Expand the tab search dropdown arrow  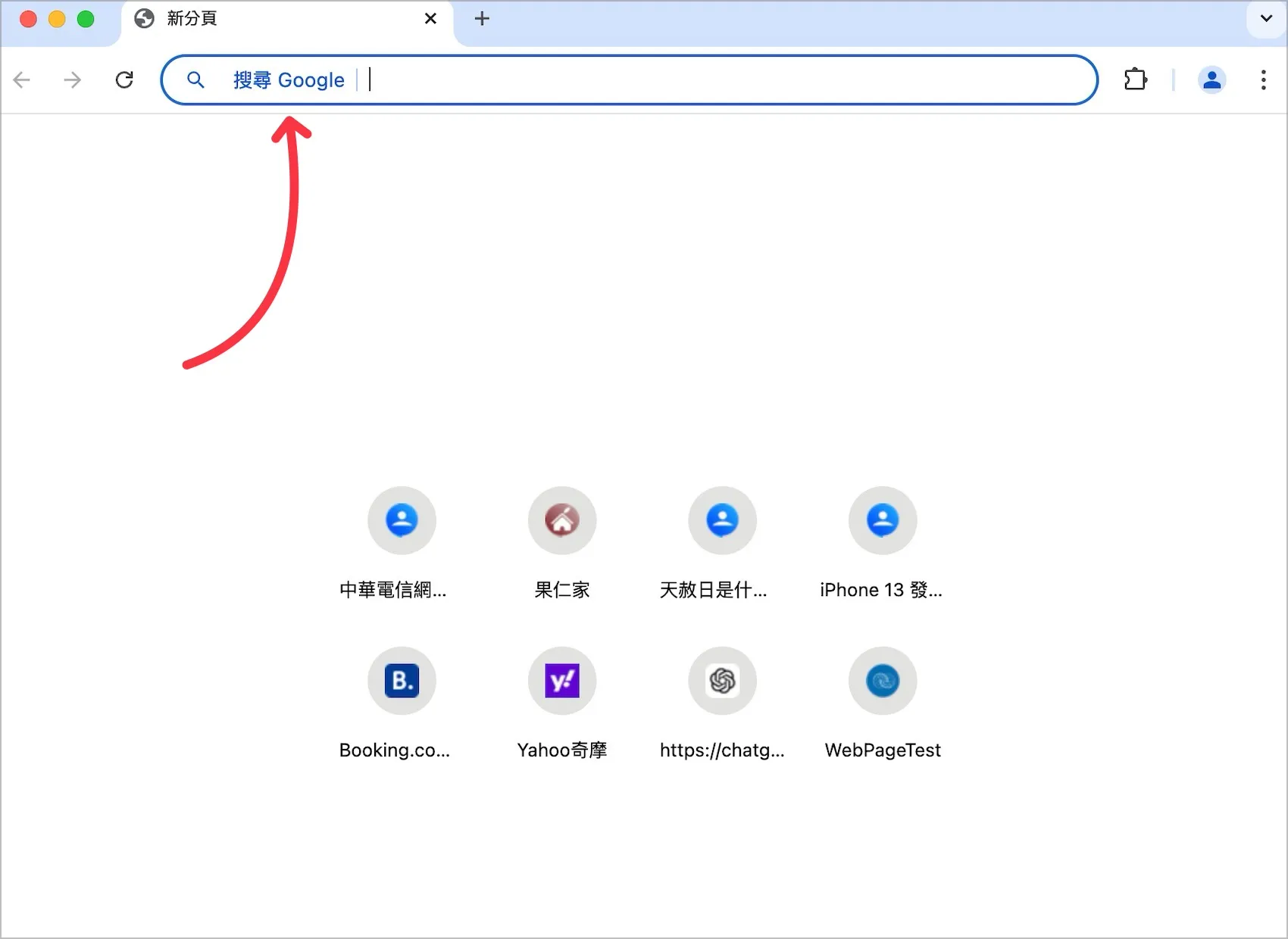click(1266, 18)
